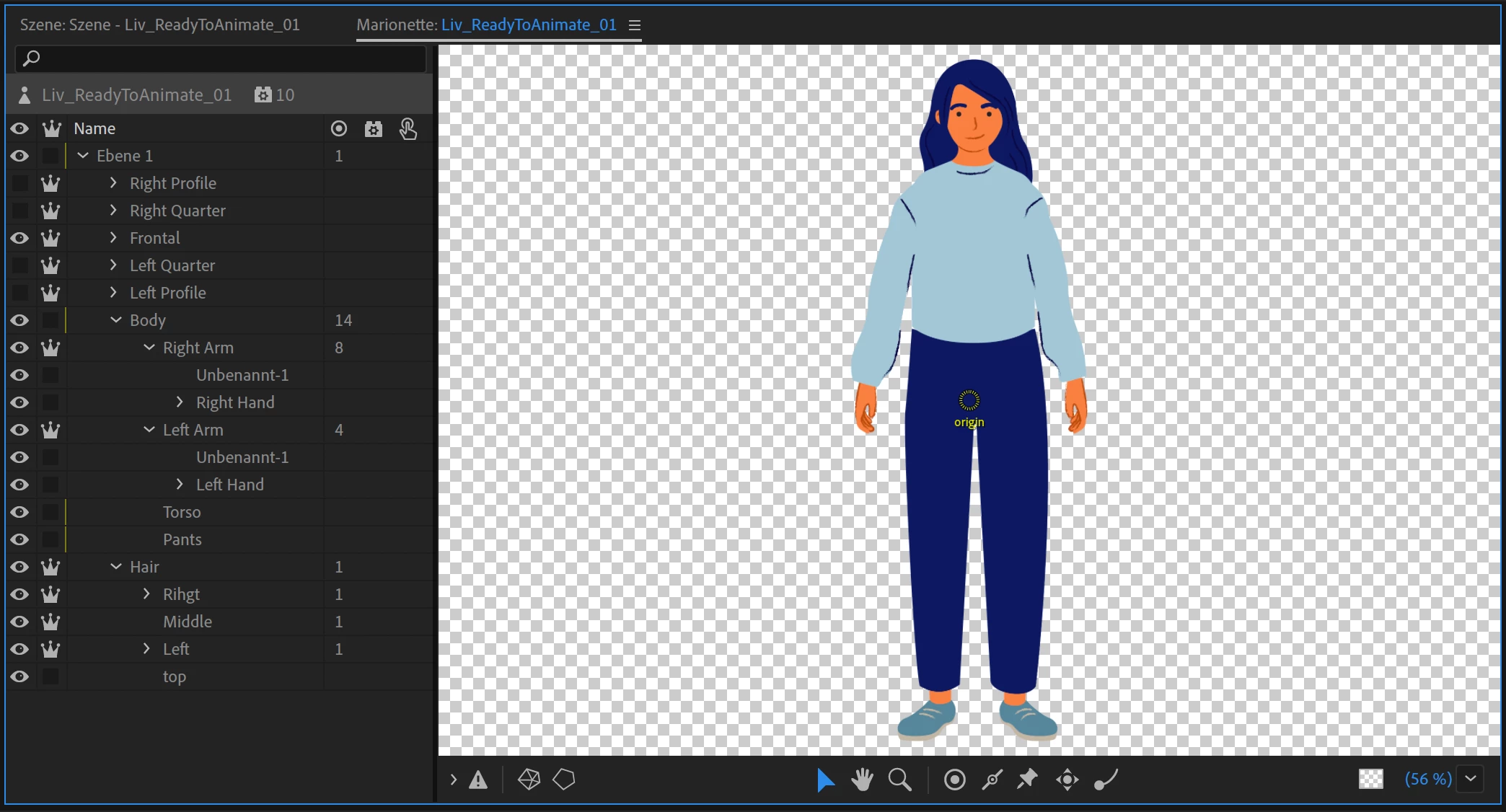Toggle the transparency checkerboard swatch

point(1370,779)
